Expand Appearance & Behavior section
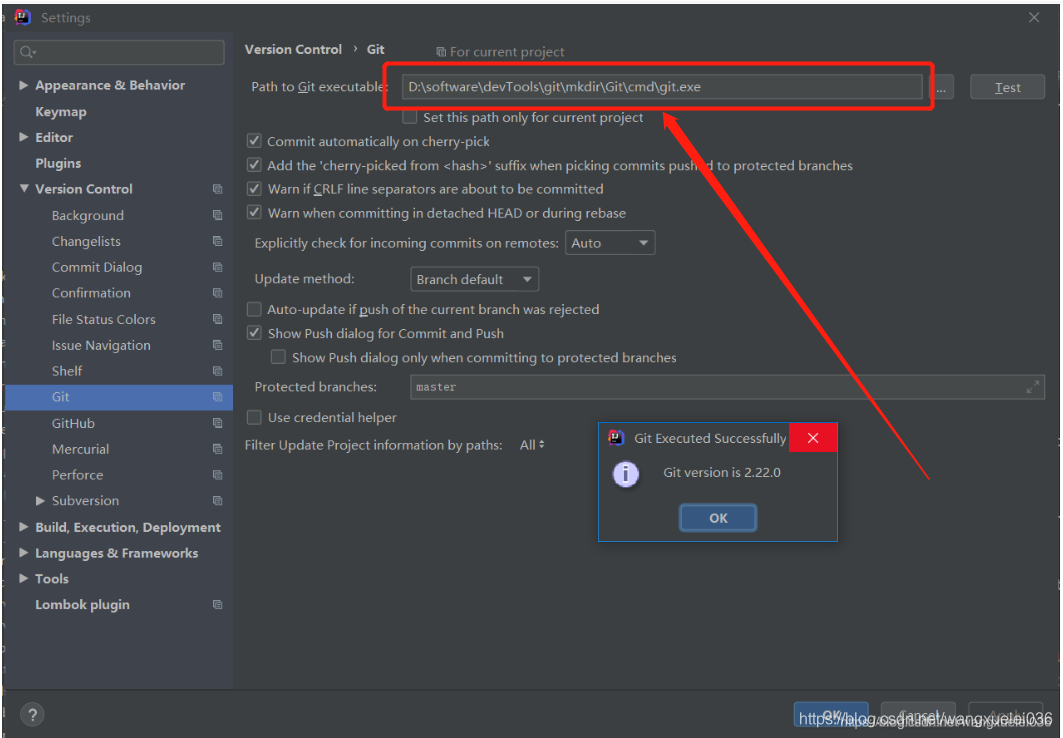 point(23,85)
